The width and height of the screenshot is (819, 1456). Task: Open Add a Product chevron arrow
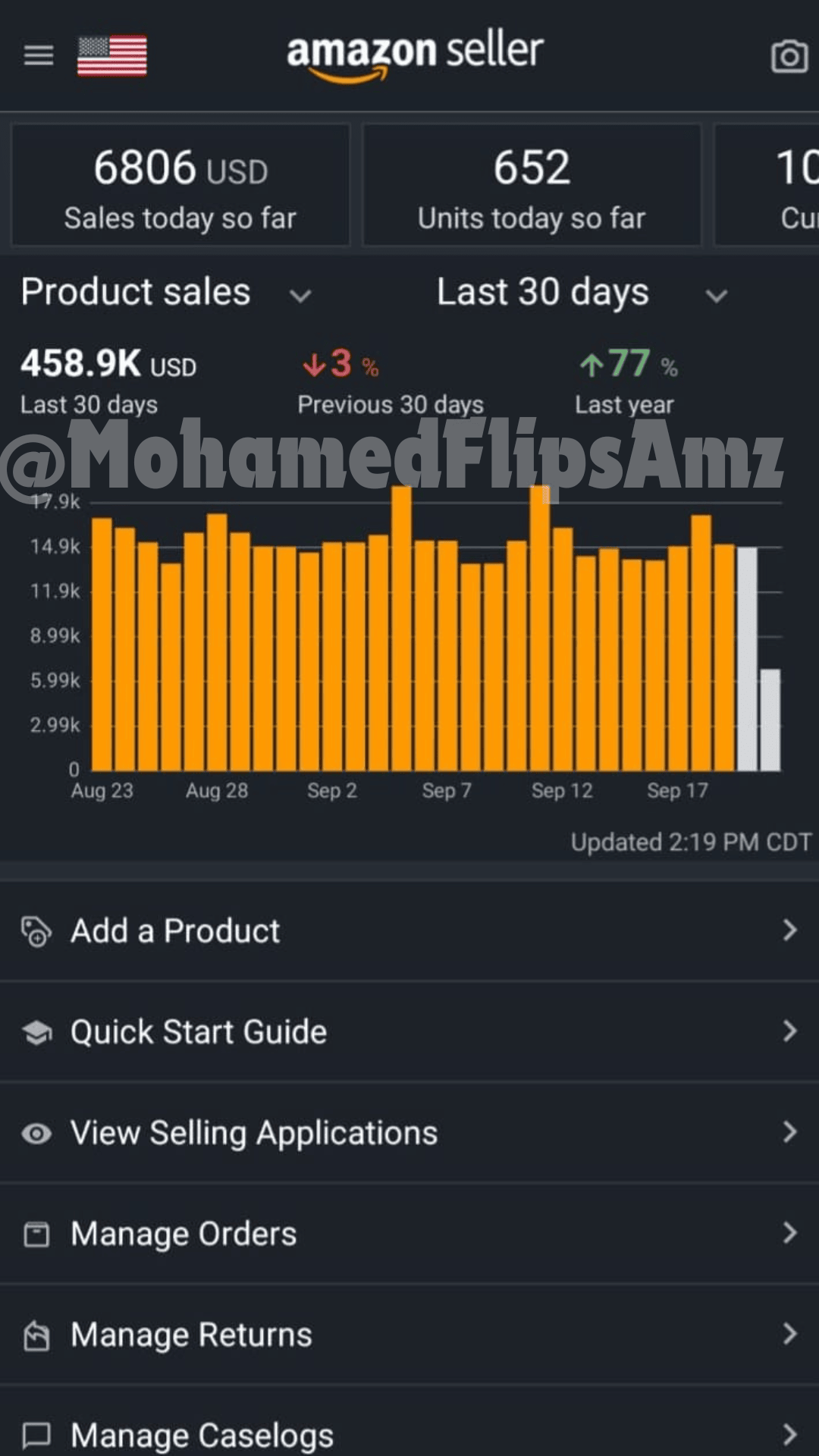coord(789,930)
